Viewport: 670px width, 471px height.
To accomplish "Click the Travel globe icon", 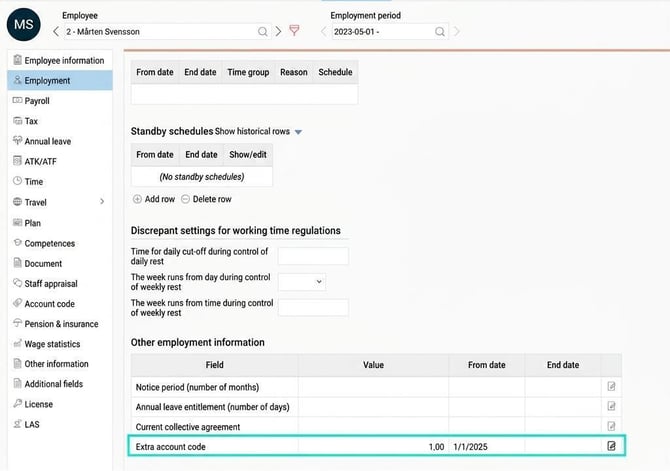I will click(17, 201).
